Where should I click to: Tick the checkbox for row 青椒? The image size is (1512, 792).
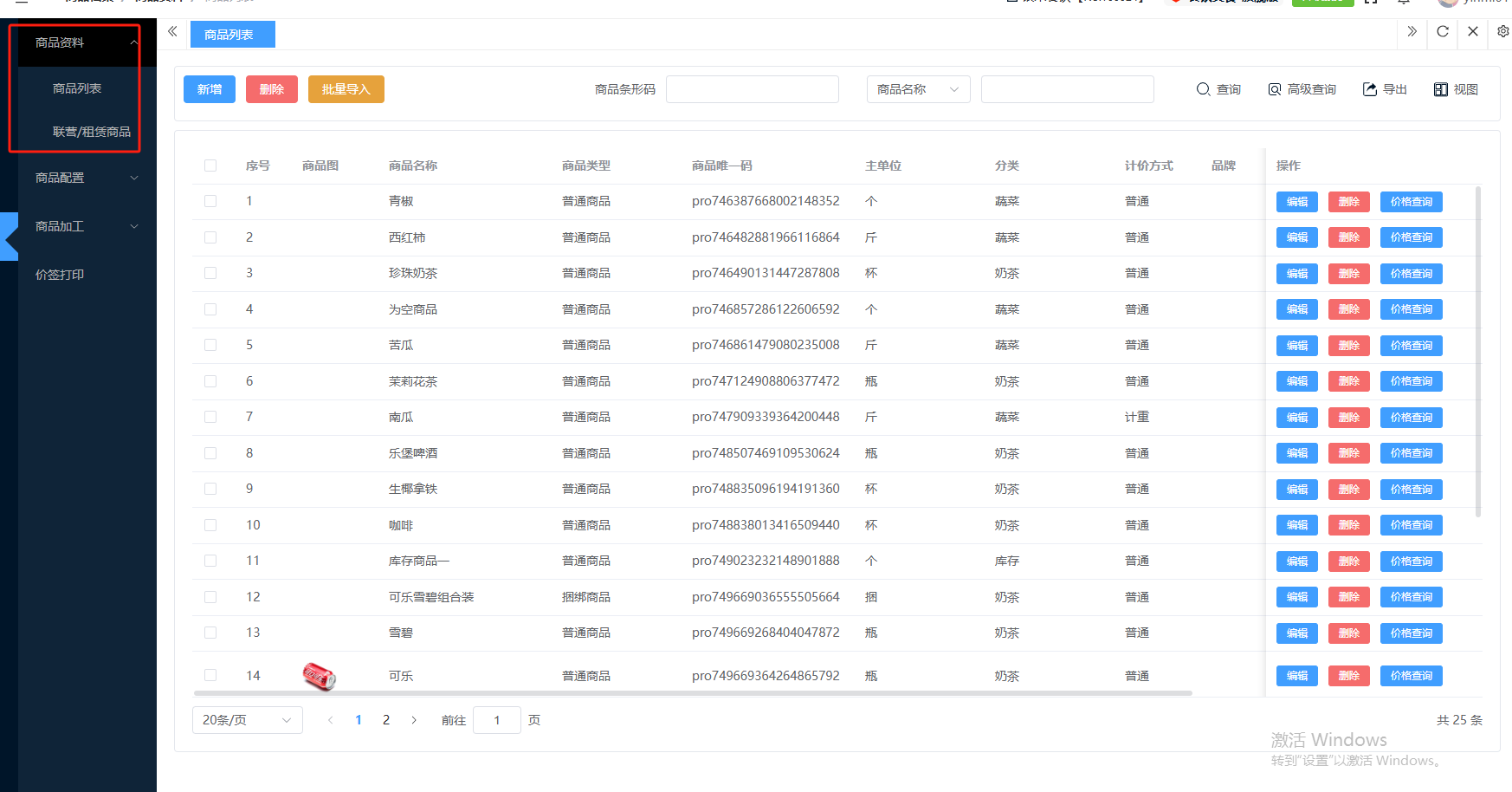210,201
